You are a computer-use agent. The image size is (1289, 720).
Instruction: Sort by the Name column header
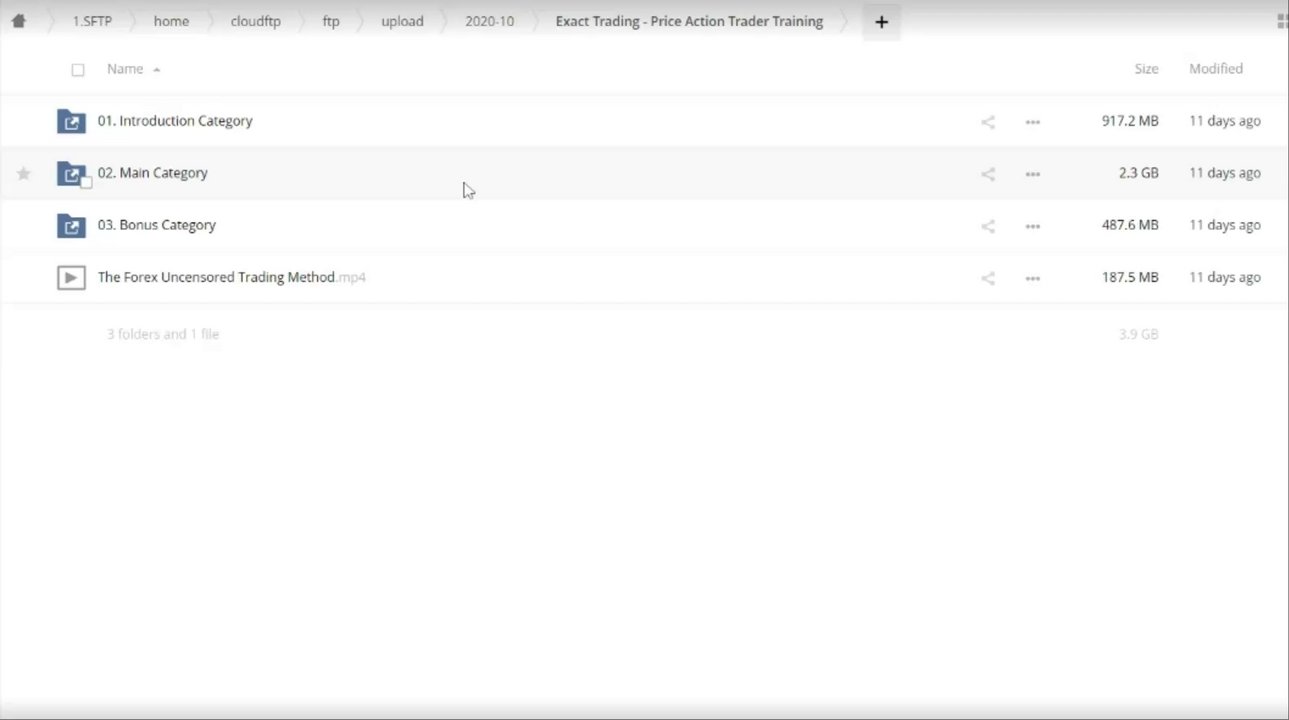point(126,69)
